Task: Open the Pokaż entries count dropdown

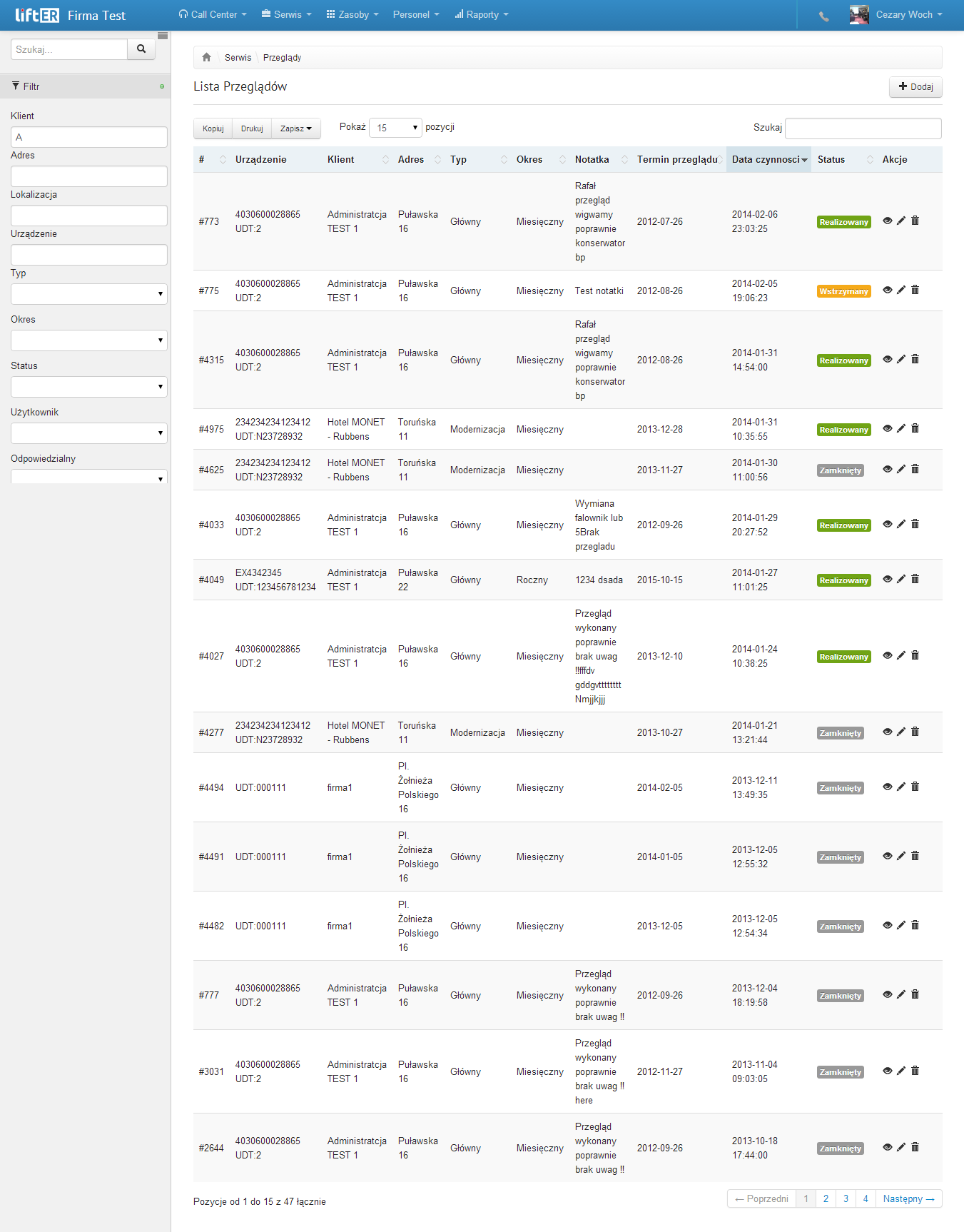Action: tap(395, 128)
